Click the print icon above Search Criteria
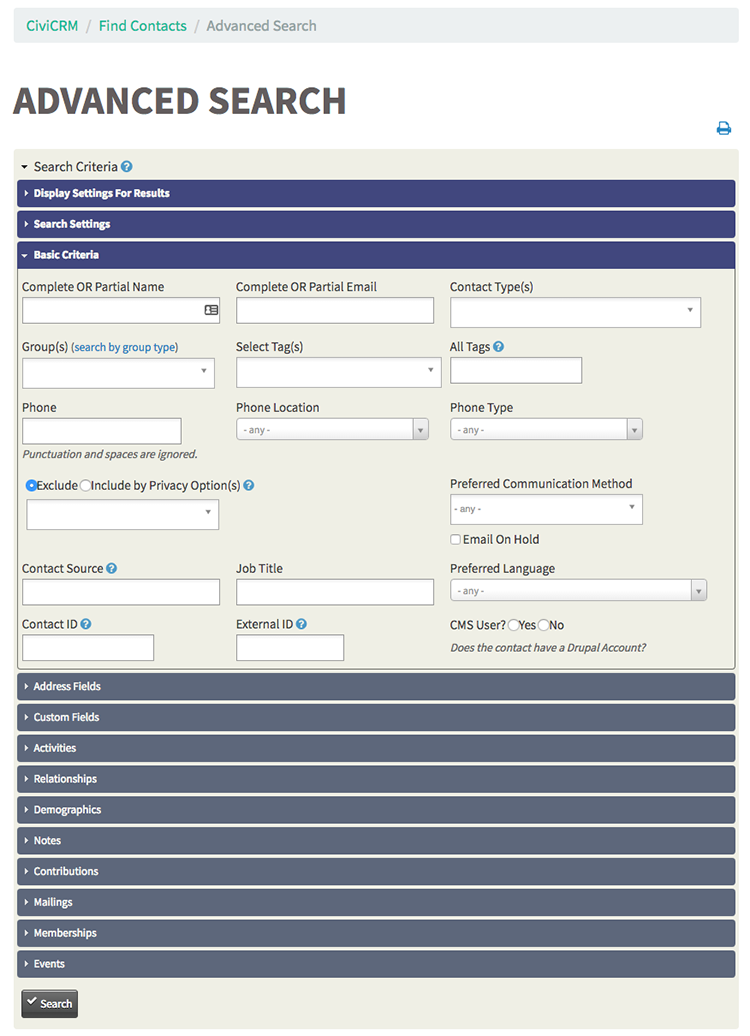This screenshot has height=1036, width=750. click(x=724, y=128)
